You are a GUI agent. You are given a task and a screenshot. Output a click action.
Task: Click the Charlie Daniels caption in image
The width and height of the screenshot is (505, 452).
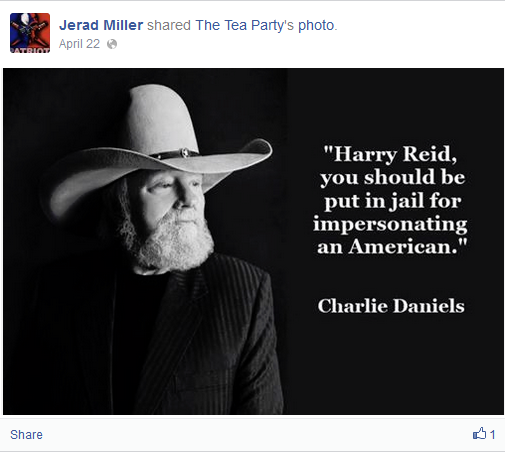point(391,306)
